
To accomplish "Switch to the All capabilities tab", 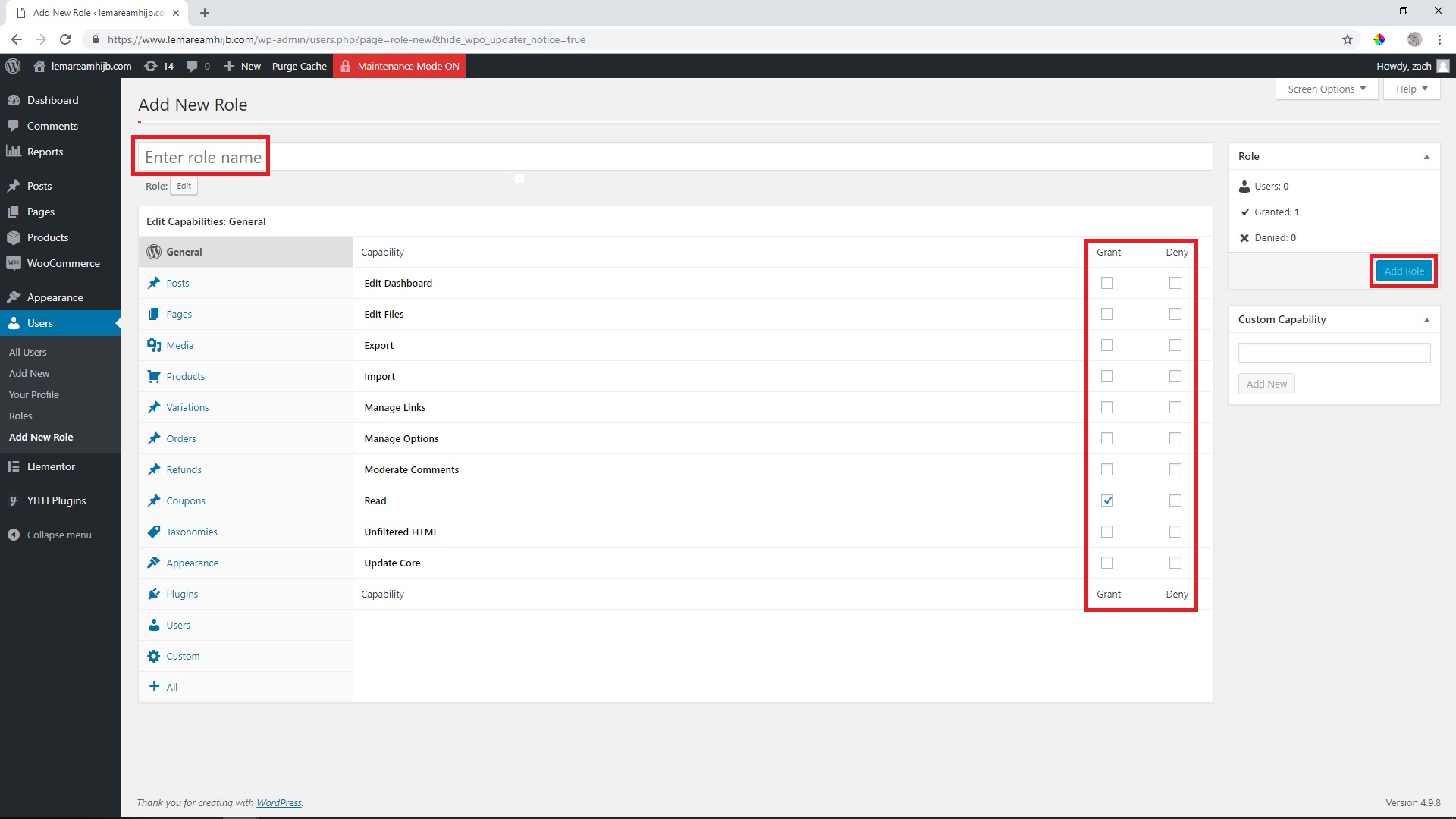I will [246, 687].
